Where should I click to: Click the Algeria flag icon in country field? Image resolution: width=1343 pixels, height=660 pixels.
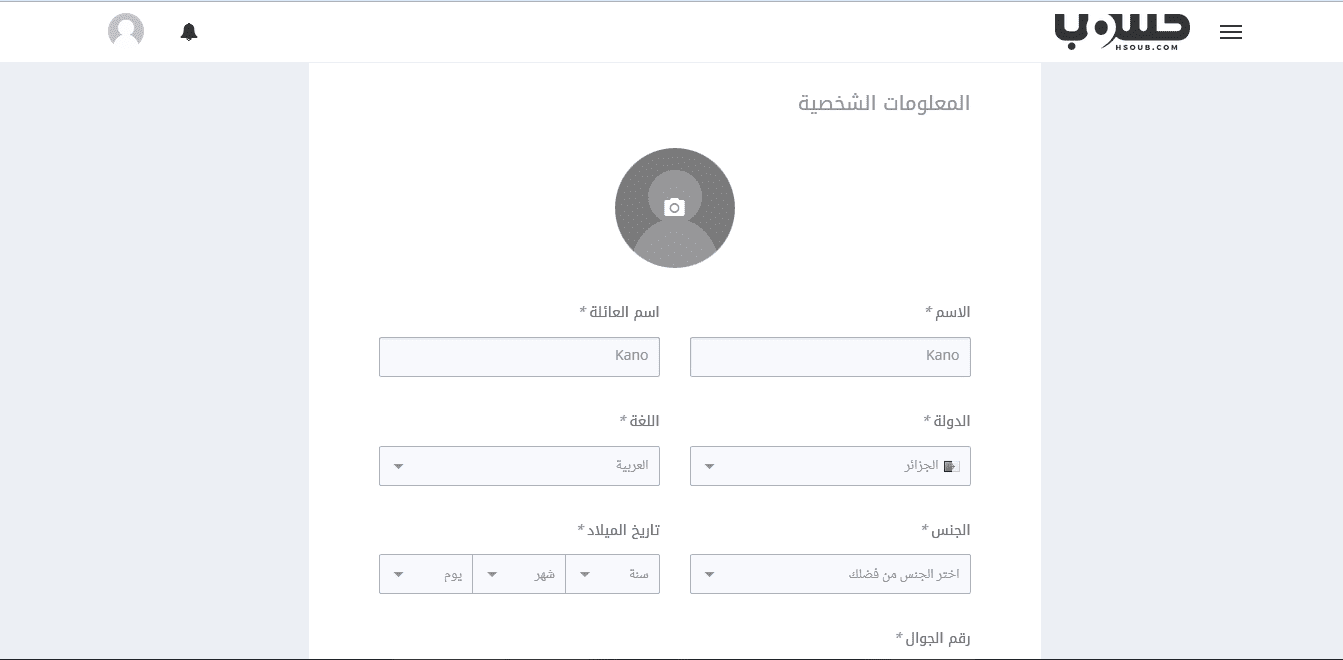pos(950,466)
